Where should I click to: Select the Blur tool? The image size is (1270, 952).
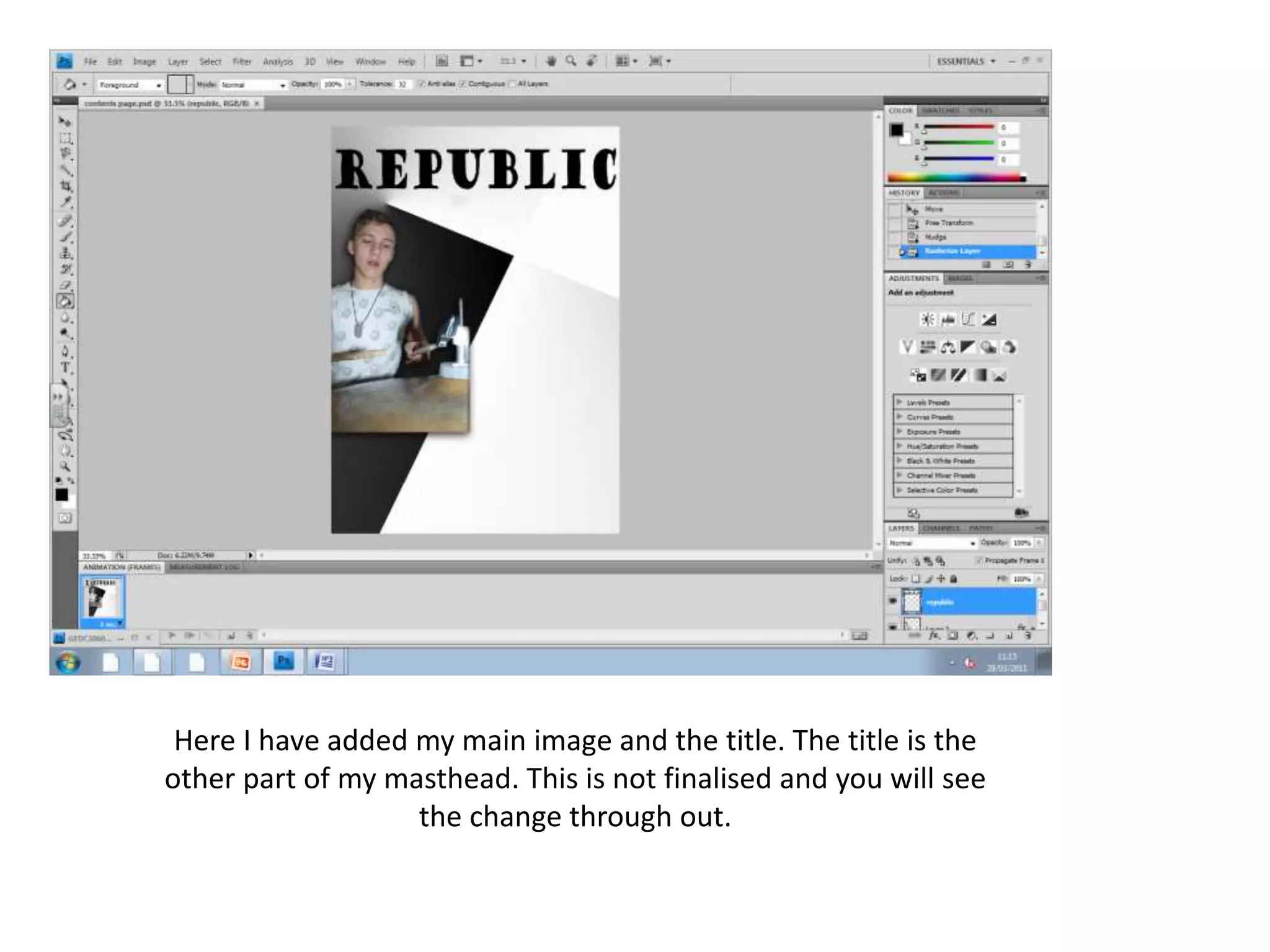65,318
